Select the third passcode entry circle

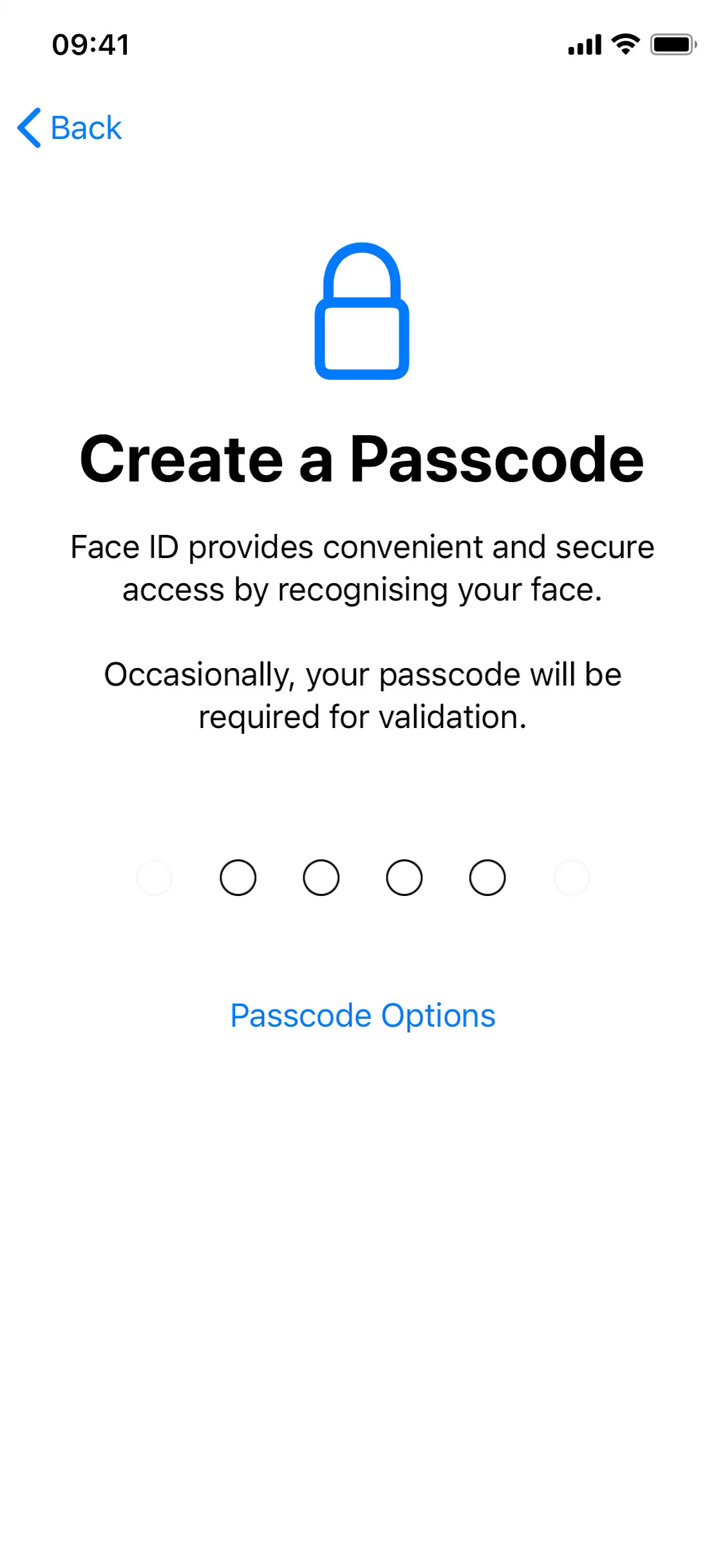321,877
